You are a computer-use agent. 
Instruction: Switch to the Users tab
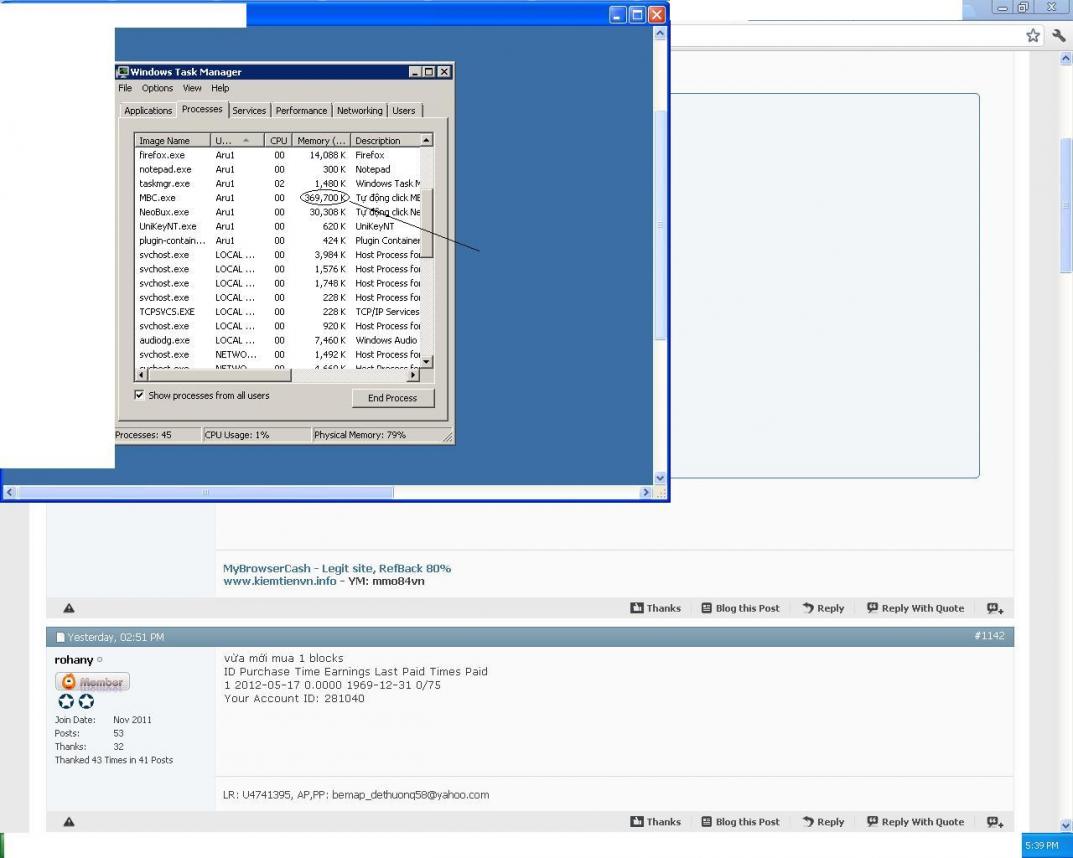404,111
